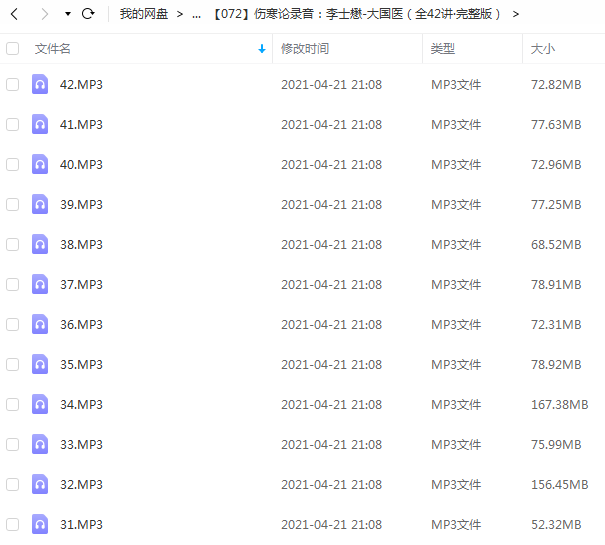Select the file name 31.MP3
Viewport: 605px width, 545px height.
pos(81,525)
